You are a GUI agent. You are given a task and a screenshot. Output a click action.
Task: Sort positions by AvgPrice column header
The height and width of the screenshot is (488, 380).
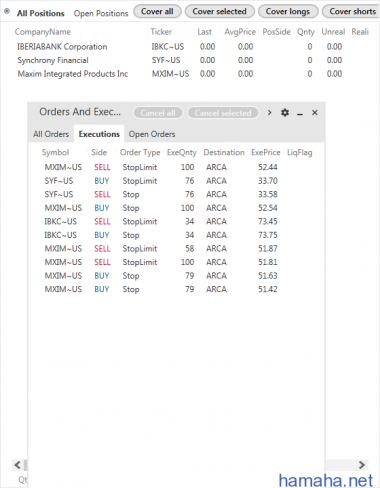point(240,32)
